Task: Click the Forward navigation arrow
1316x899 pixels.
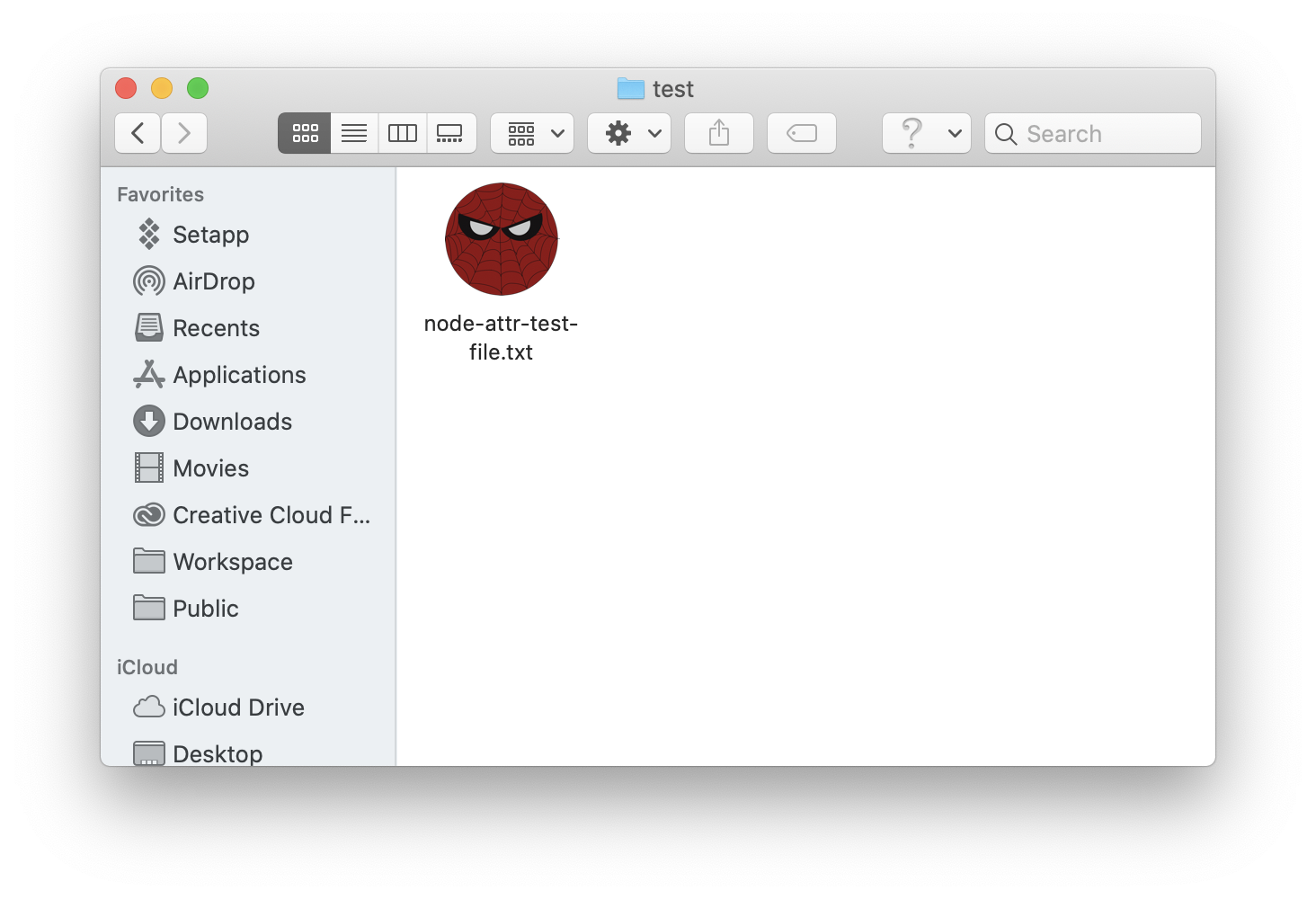Action: (x=184, y=134)
